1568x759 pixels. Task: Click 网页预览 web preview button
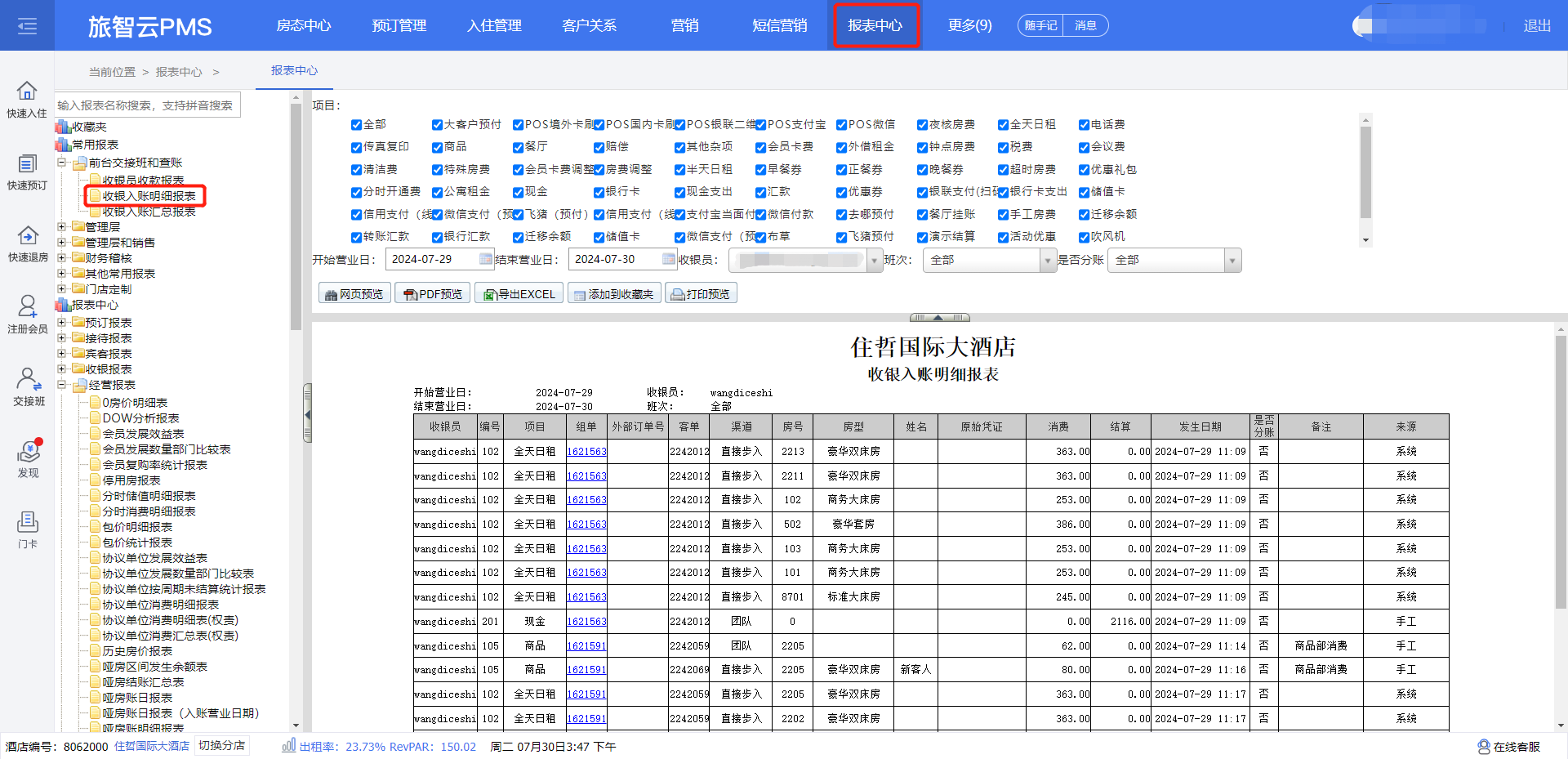354,294
